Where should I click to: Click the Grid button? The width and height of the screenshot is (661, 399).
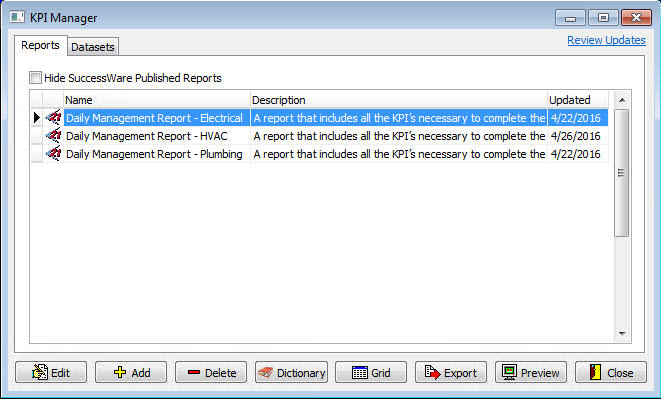pyautogui.click(x=371, y=372)
